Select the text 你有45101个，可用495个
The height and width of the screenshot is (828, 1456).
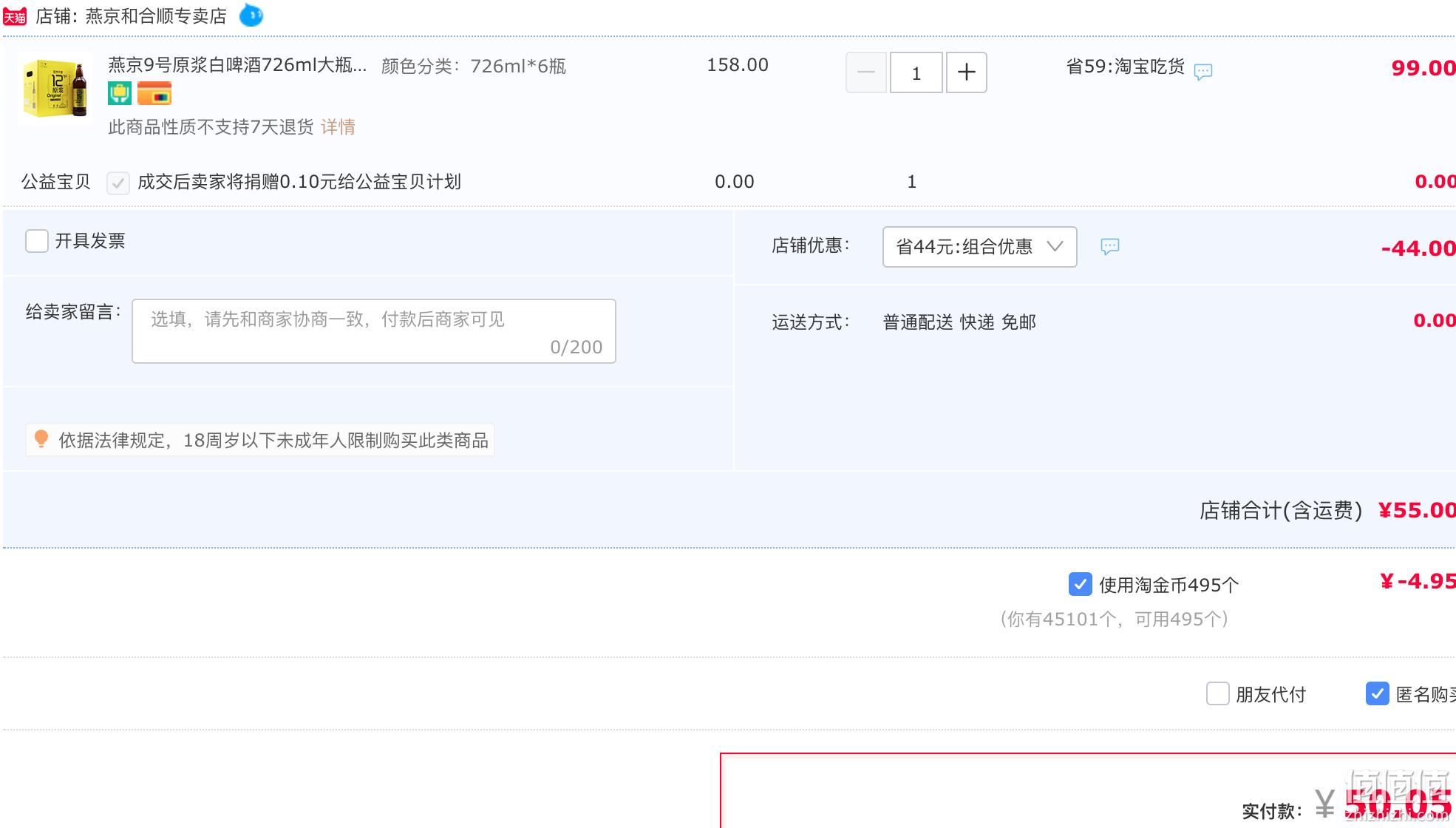pos(1115,620)
